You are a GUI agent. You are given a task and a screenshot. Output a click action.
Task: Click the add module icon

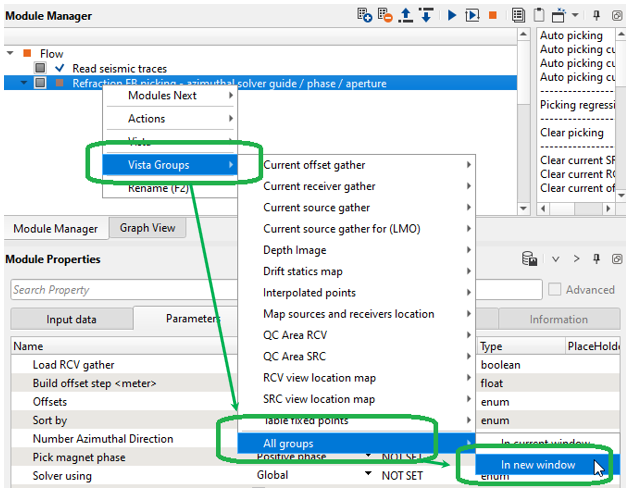click(365, 15)
